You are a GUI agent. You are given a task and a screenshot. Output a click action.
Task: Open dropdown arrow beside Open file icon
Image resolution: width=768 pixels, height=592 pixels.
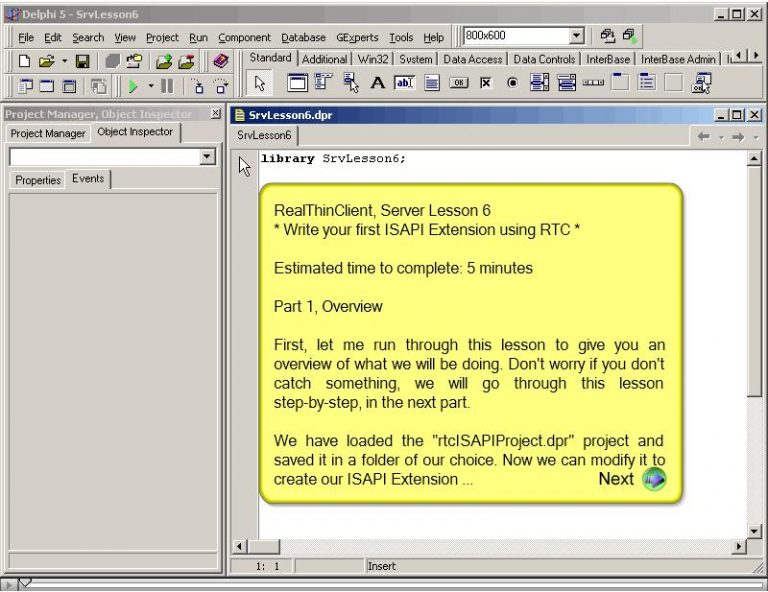click(64, 61)
